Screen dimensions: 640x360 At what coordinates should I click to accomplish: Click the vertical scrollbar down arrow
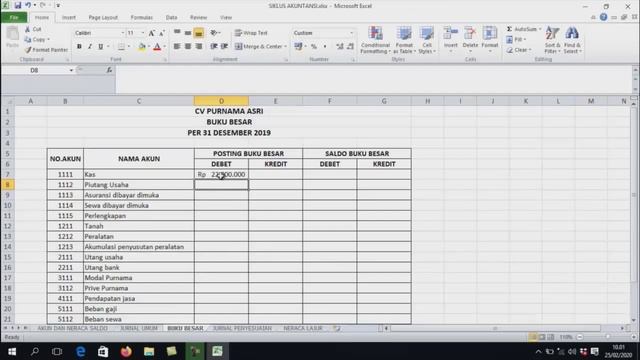633,320
